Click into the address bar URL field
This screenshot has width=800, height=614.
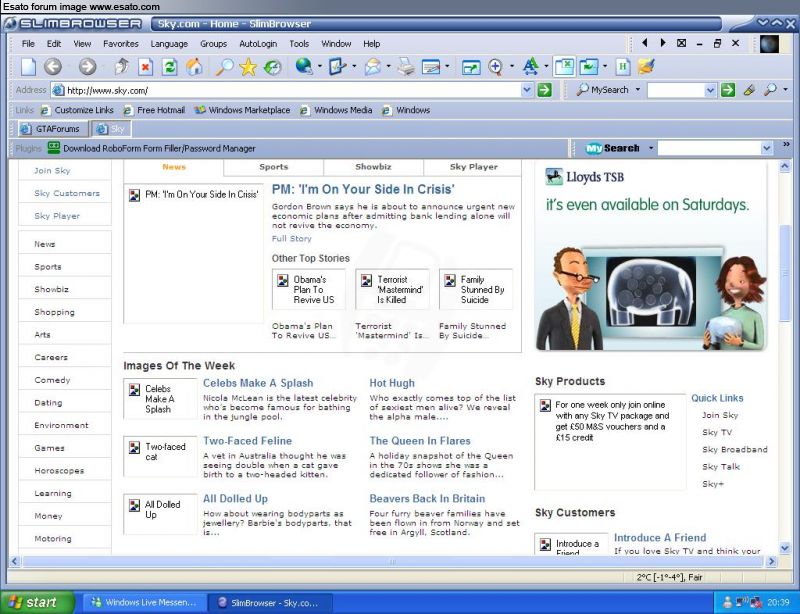pos(293,90)
